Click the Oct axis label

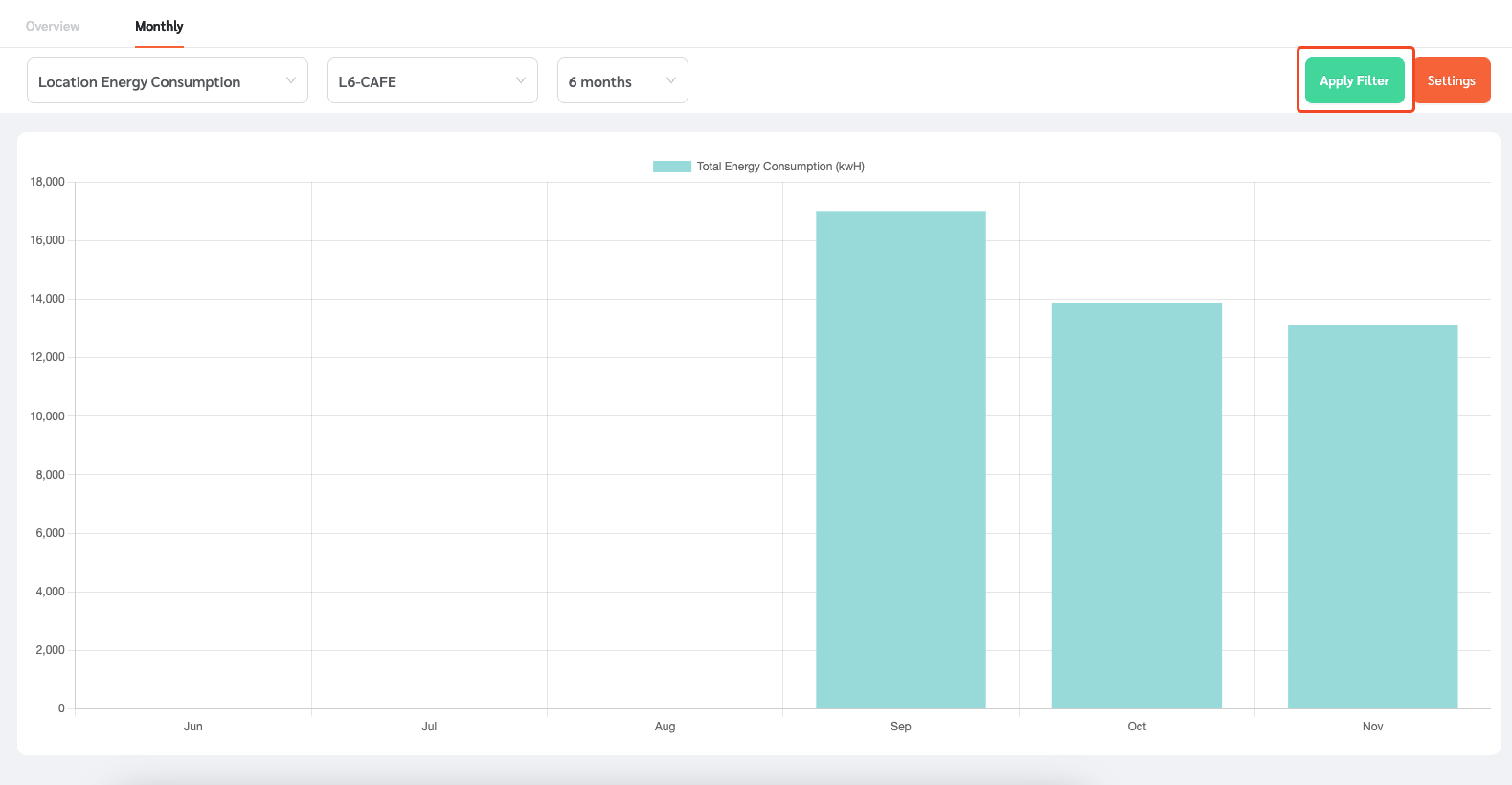[x=1137, y=727]
